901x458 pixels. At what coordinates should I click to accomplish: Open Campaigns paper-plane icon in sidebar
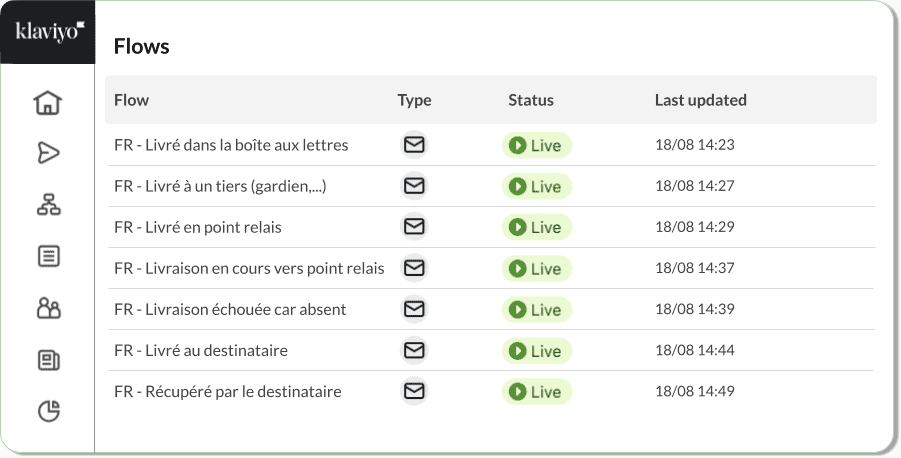tap(48, 153)
